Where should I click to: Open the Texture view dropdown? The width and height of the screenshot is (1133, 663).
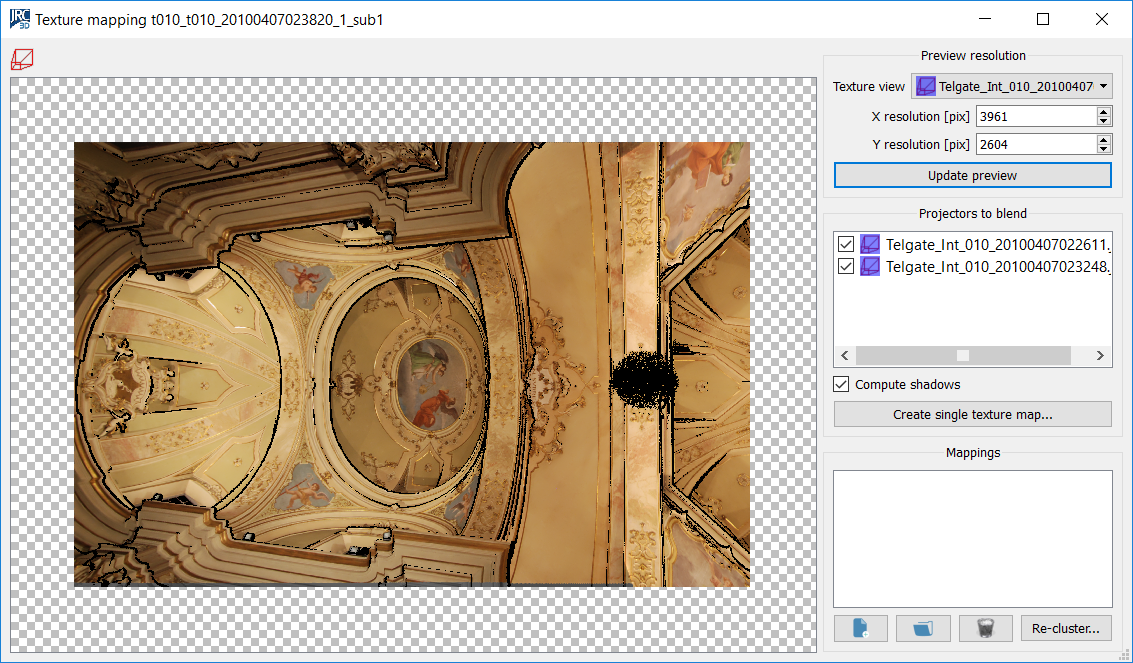(x=1011, y=87)
